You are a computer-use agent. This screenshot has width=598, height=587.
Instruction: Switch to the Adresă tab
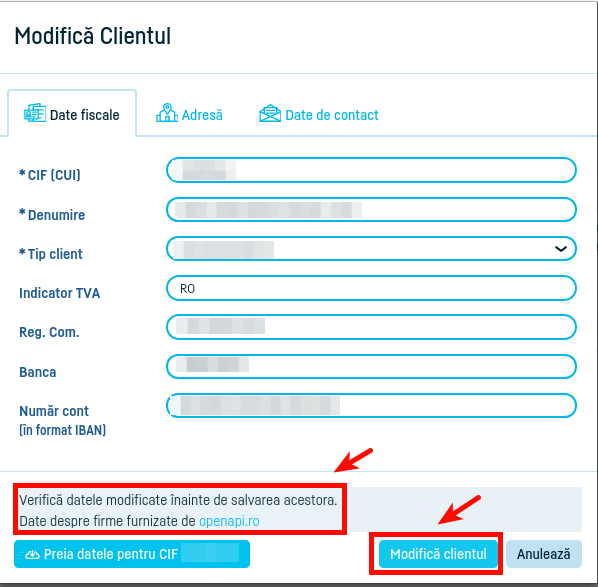(189, 114)
